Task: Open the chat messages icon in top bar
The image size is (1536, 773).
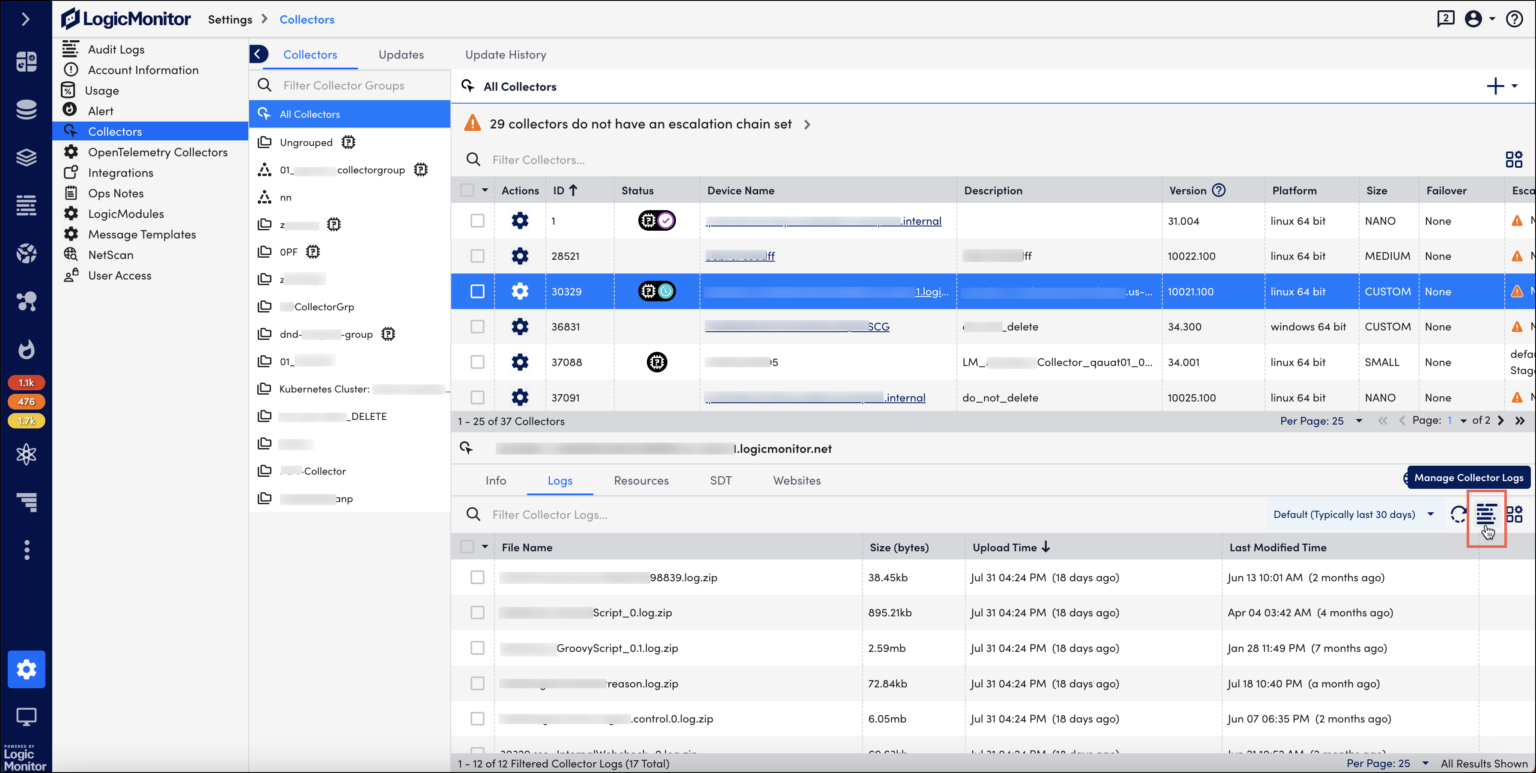Action: tap(1445, 19)
